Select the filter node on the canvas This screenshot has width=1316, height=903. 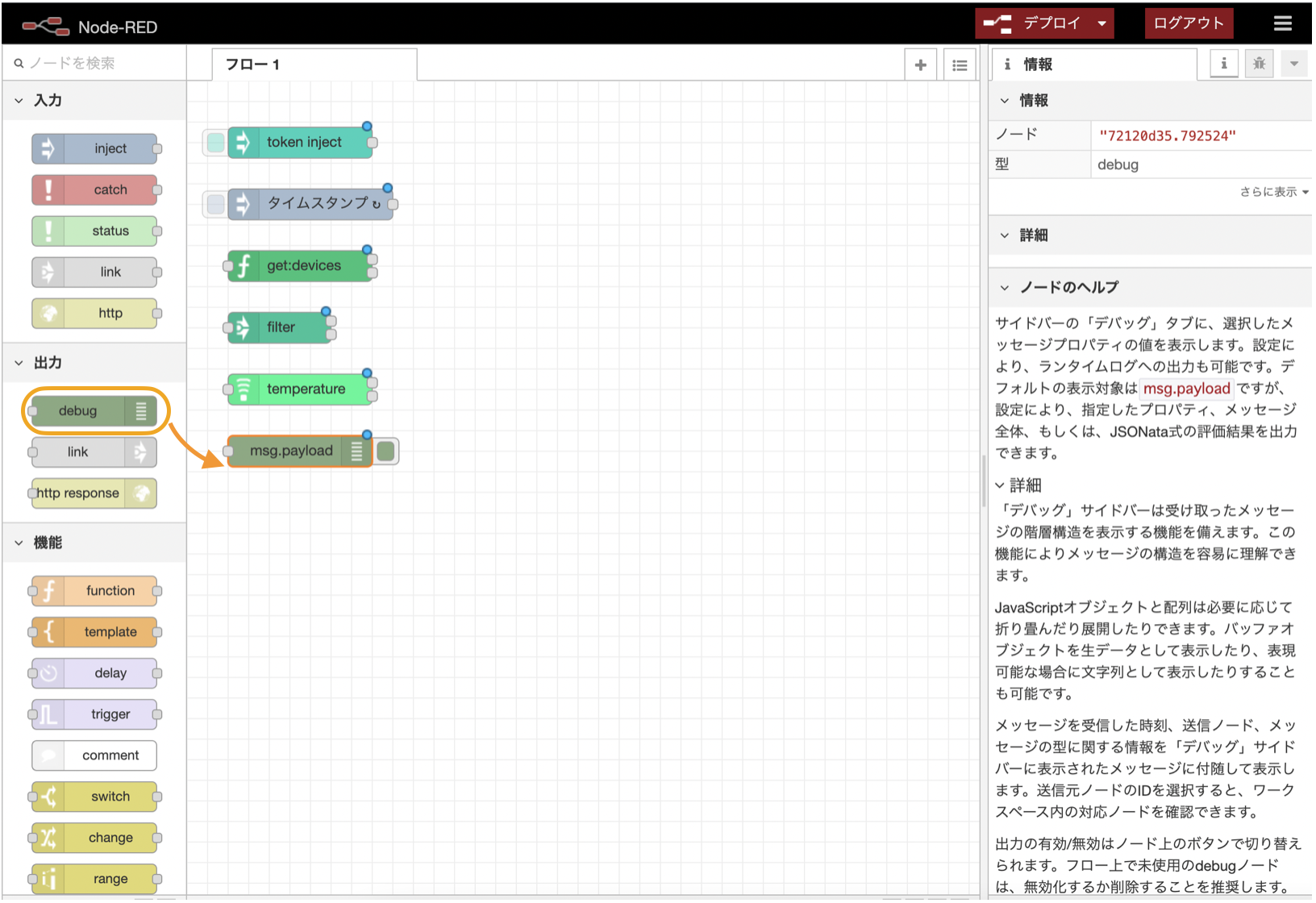coord(280,327)
